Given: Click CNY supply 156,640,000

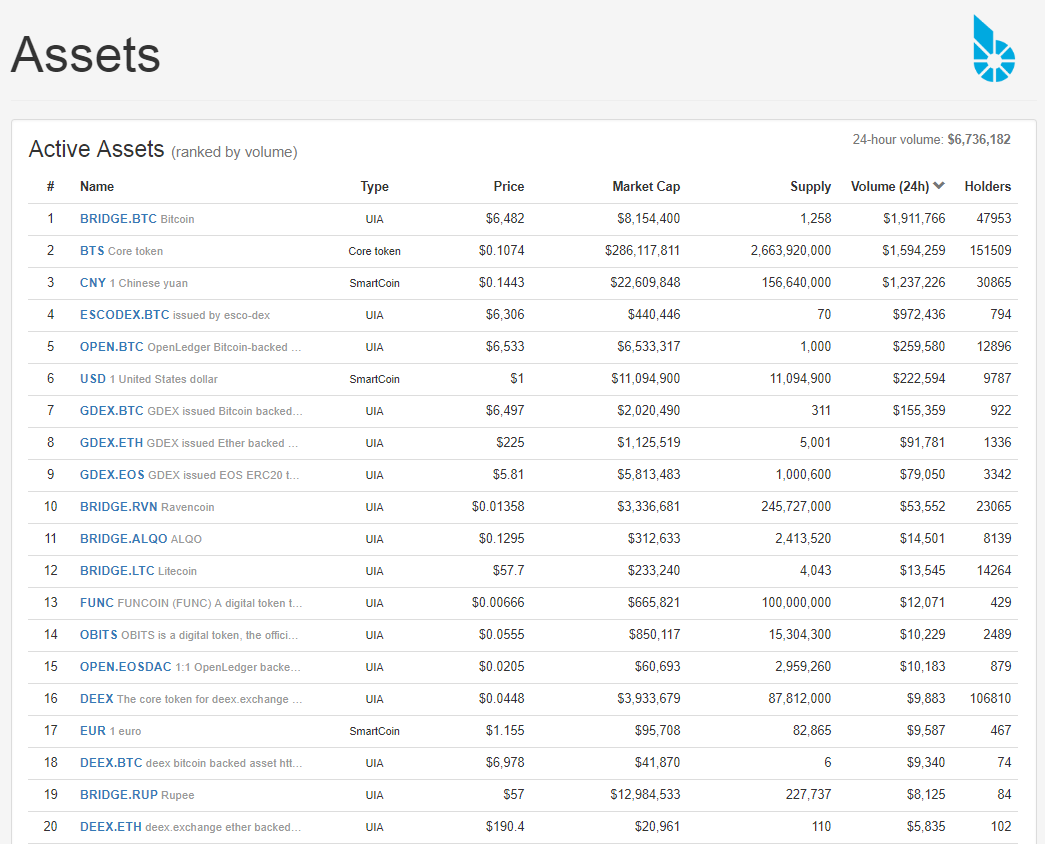Looking at the screenshot, I should 796,283.
